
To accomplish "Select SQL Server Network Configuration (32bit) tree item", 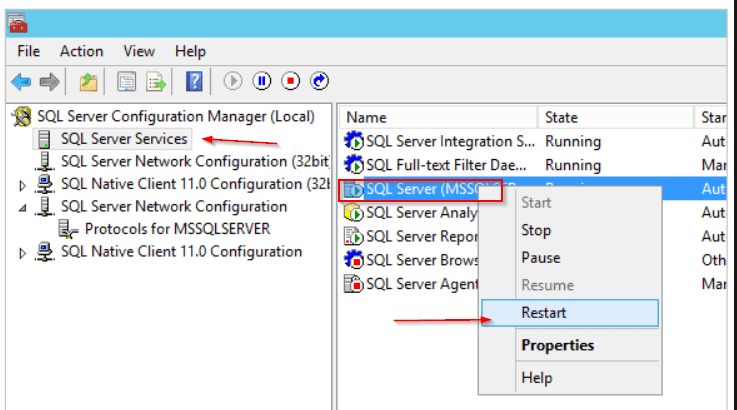I will [195, 161].
